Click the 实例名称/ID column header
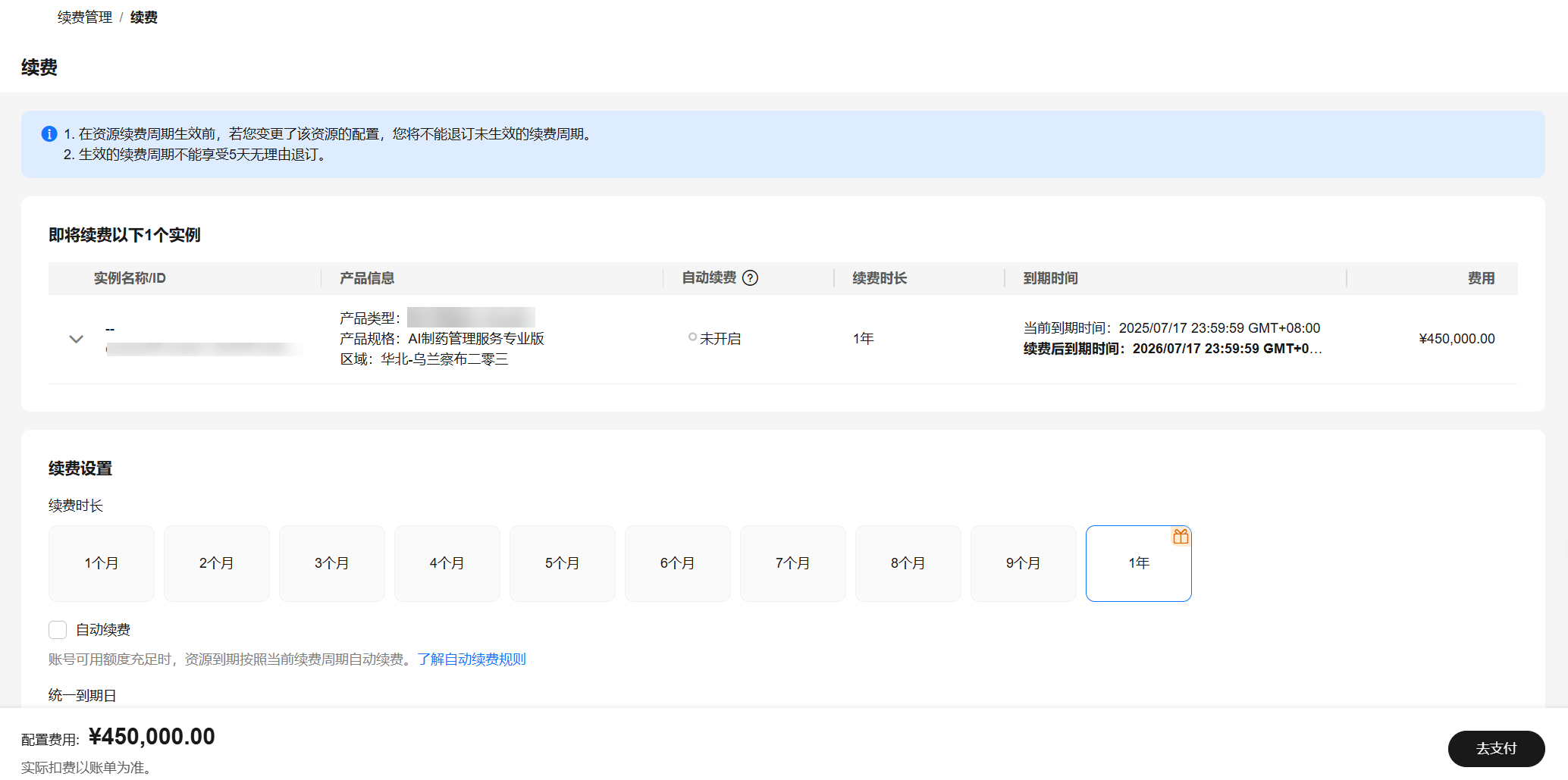Screen dimensions: 1568x780 pos(130,278)
